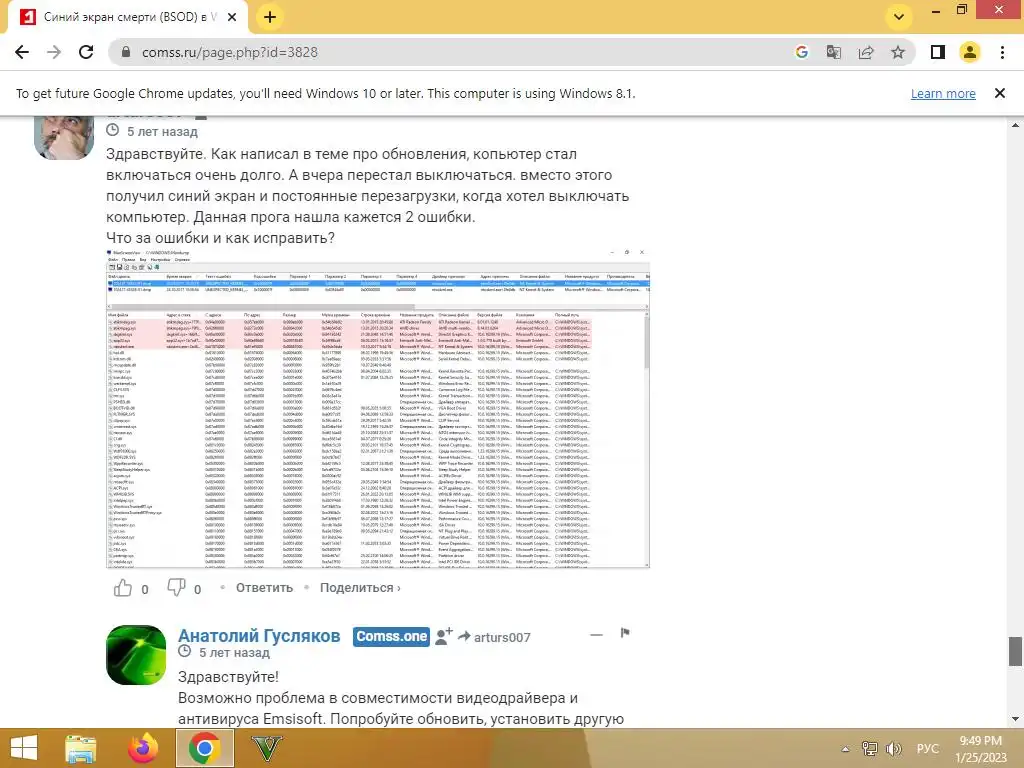
Task: Bookmark this page with the star
Action: click(x=898, y=52)
